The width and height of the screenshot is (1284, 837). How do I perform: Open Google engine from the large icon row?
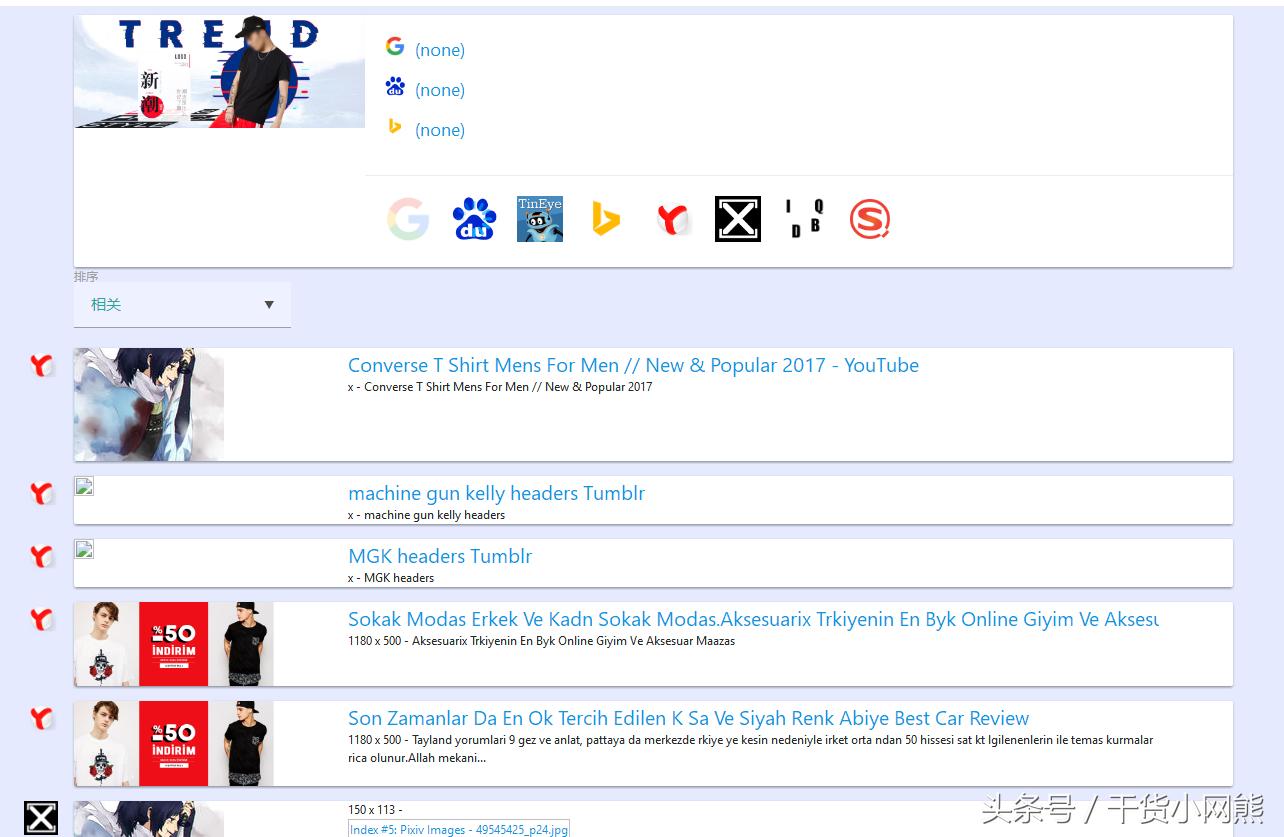pos(408,219)
